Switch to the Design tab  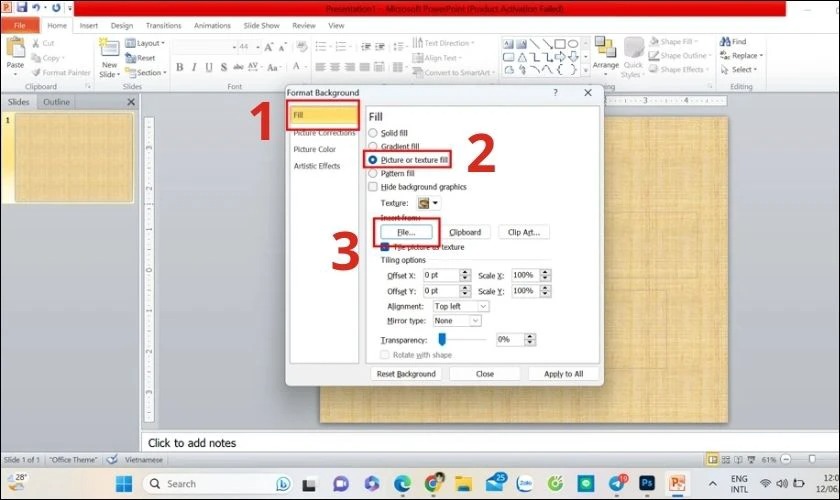(x=122, y=25)
